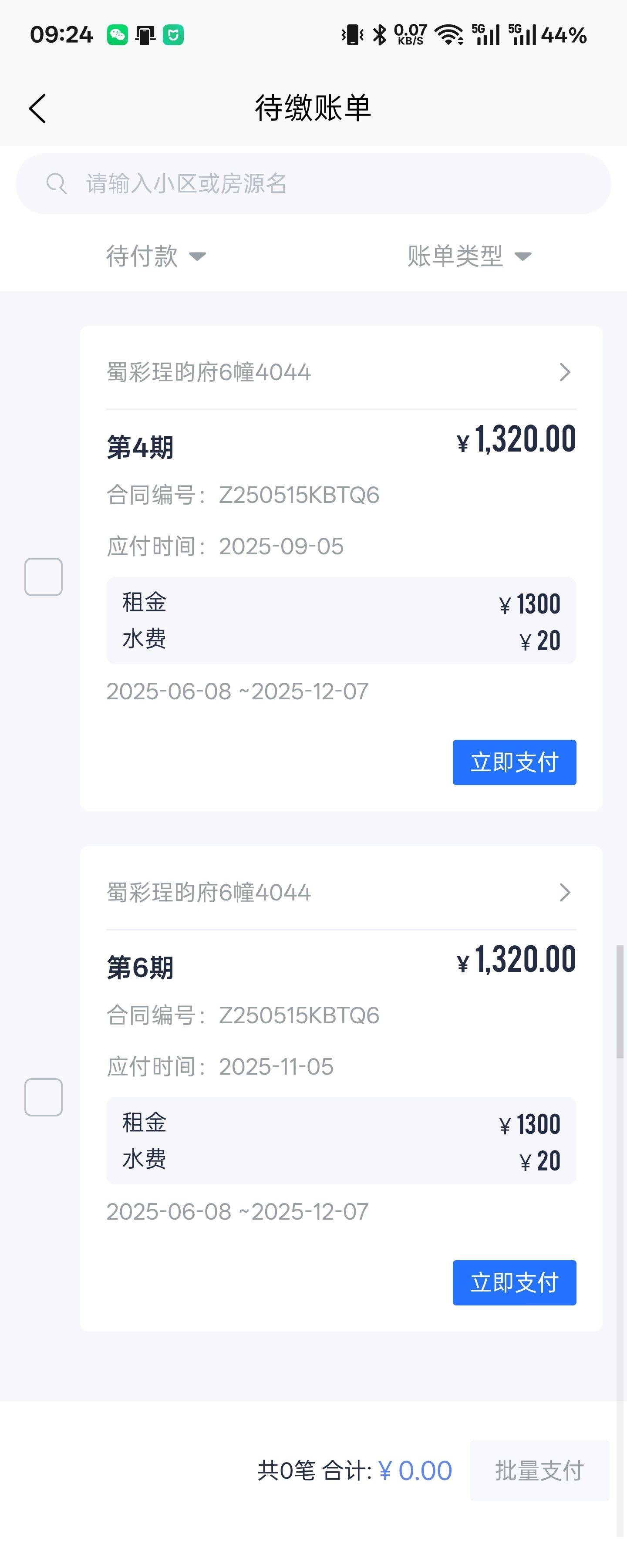This screenshot has height=1568, width=627.
Task: Tap the 批量支付 button
Action: pos(539,1470)
